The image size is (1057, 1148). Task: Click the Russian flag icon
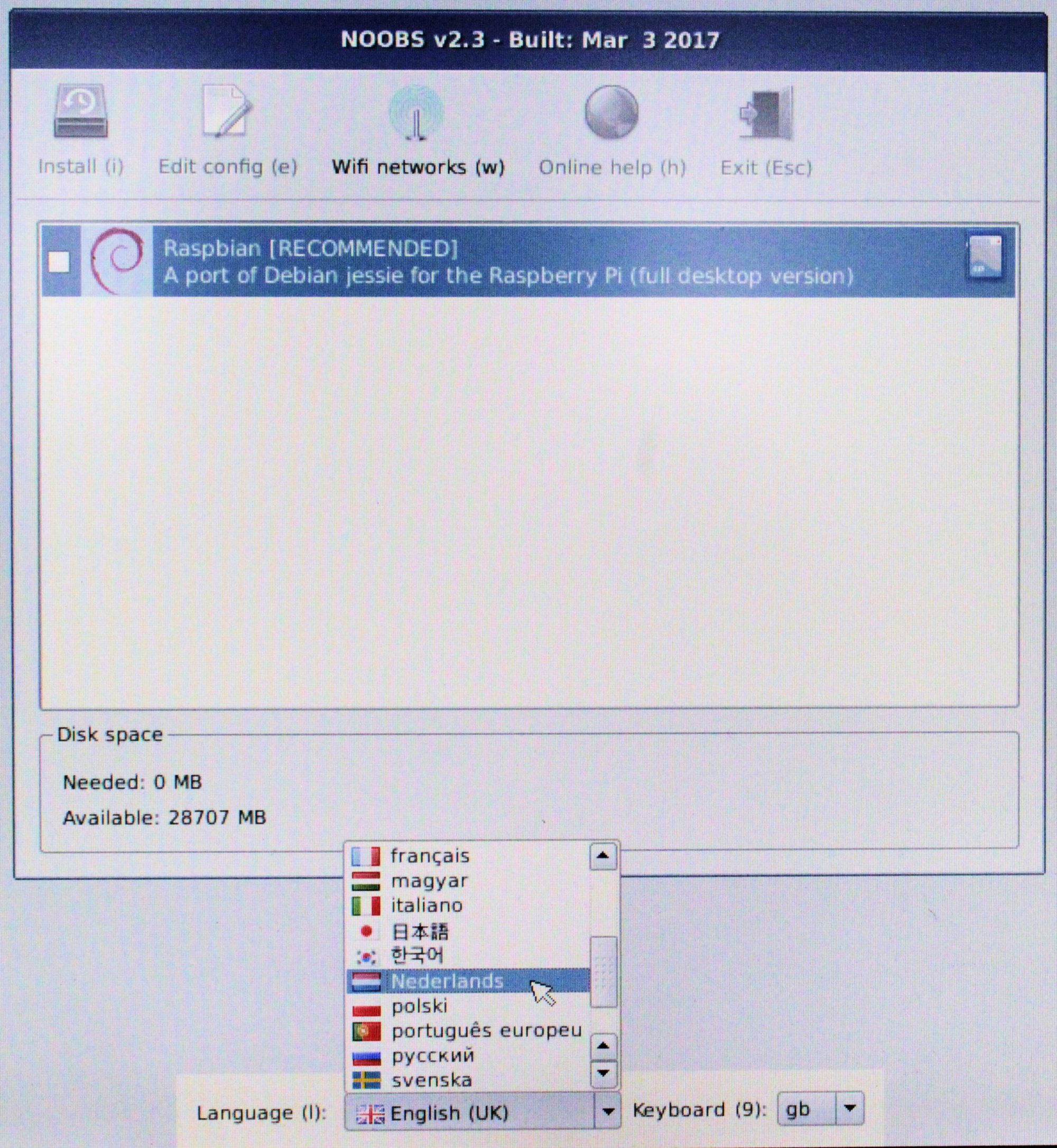(x=366, y=1057)
